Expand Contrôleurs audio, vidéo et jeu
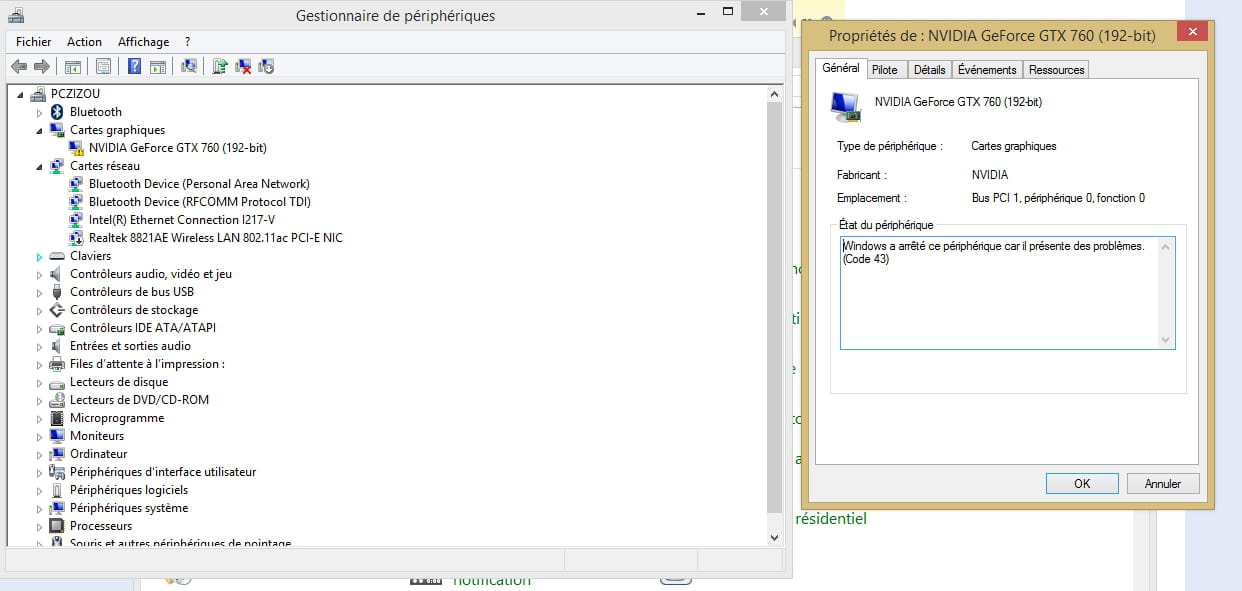 point(40,274)
